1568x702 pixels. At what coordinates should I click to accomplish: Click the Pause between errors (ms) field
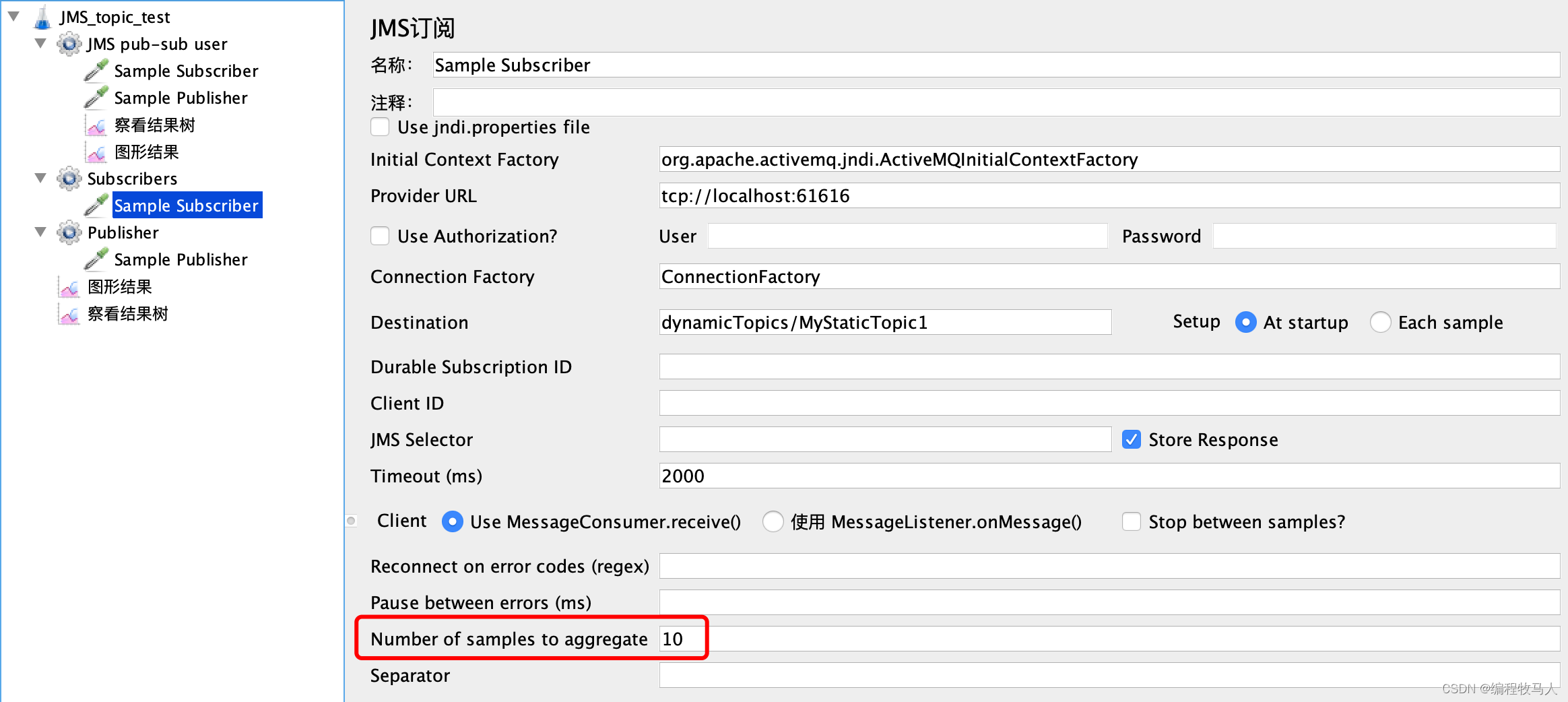click(1109, 602)
